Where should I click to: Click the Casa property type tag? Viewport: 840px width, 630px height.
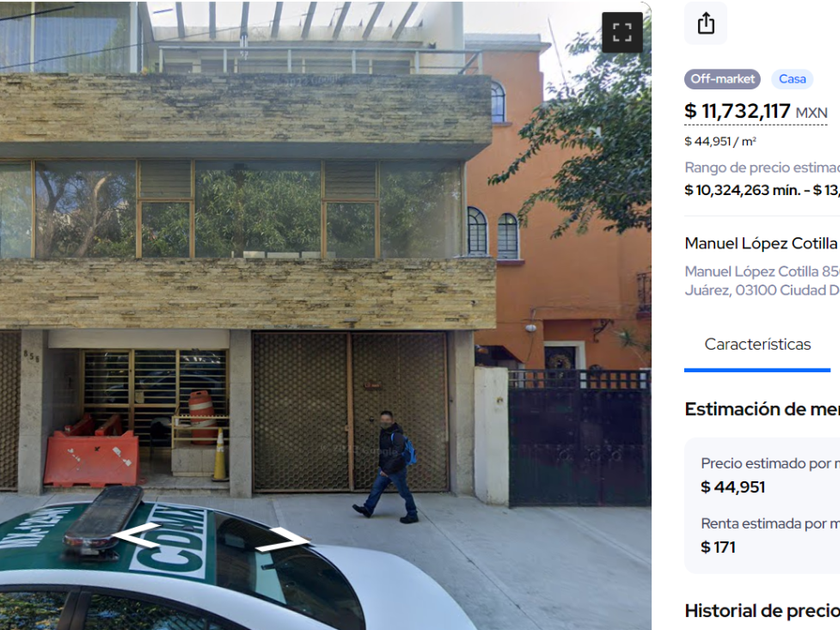coord(792,79)
